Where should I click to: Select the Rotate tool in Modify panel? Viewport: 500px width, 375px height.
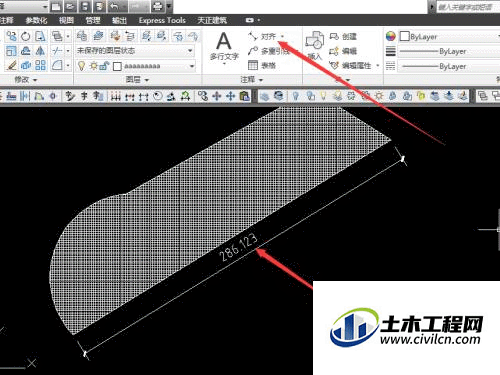click(25, 36)
